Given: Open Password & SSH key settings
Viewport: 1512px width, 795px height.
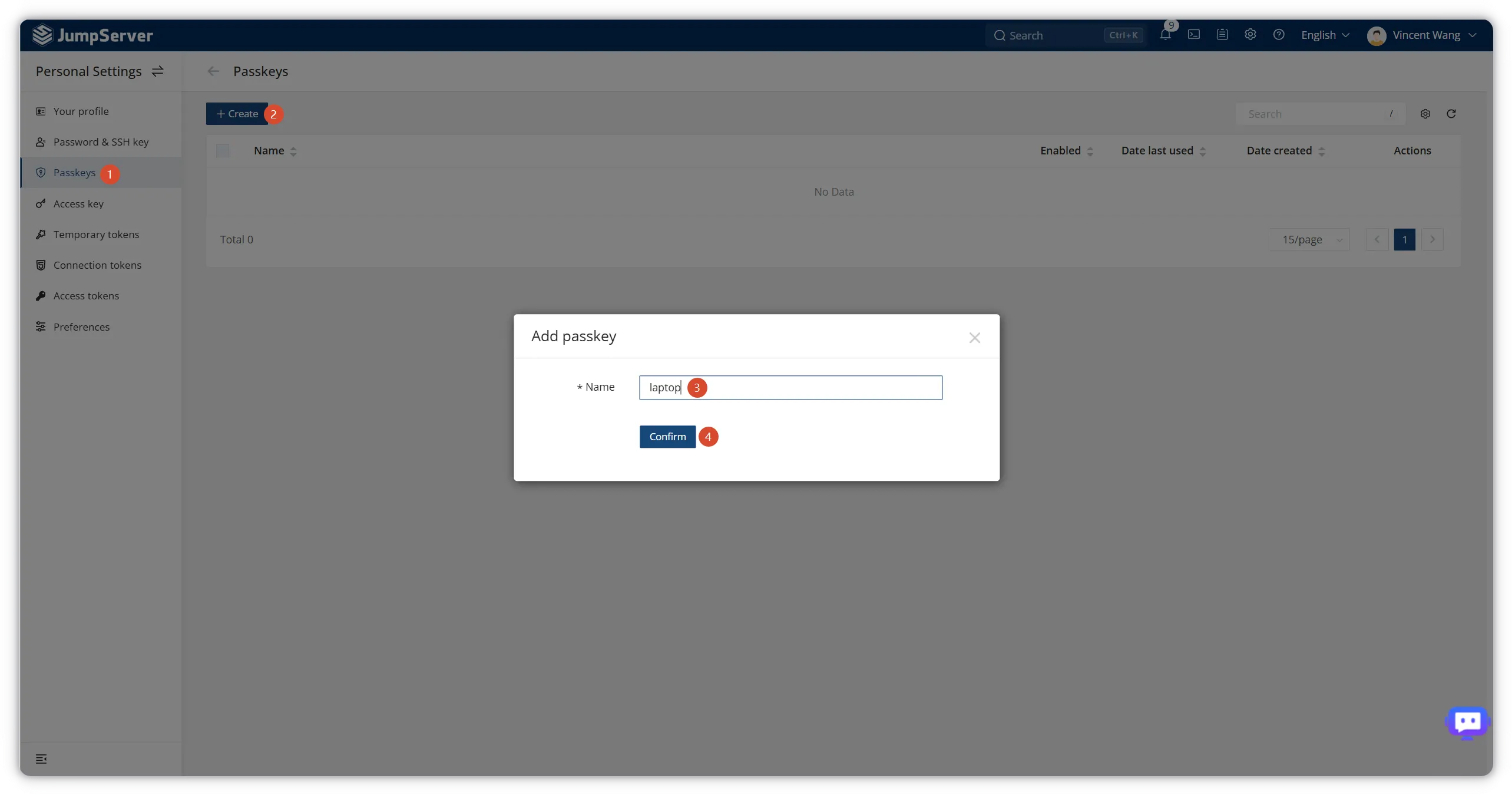Looking at the screenshot, I should pyautogui.click(x=101, y=142).
